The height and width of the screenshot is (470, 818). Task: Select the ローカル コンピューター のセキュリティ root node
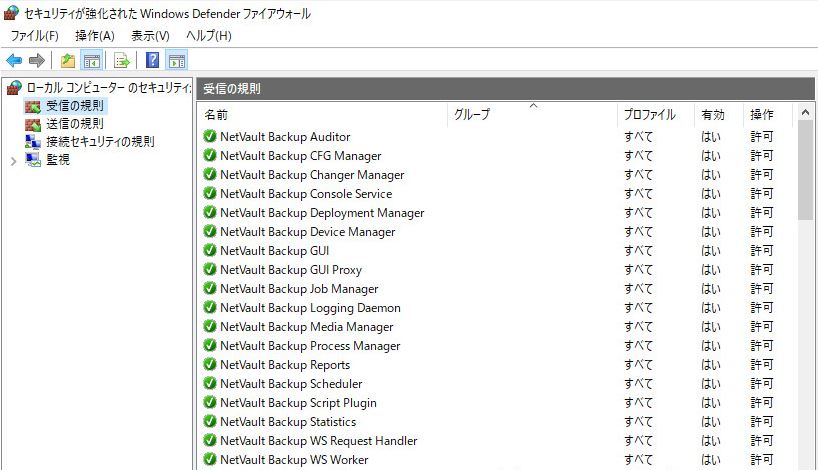coord(109,88)
